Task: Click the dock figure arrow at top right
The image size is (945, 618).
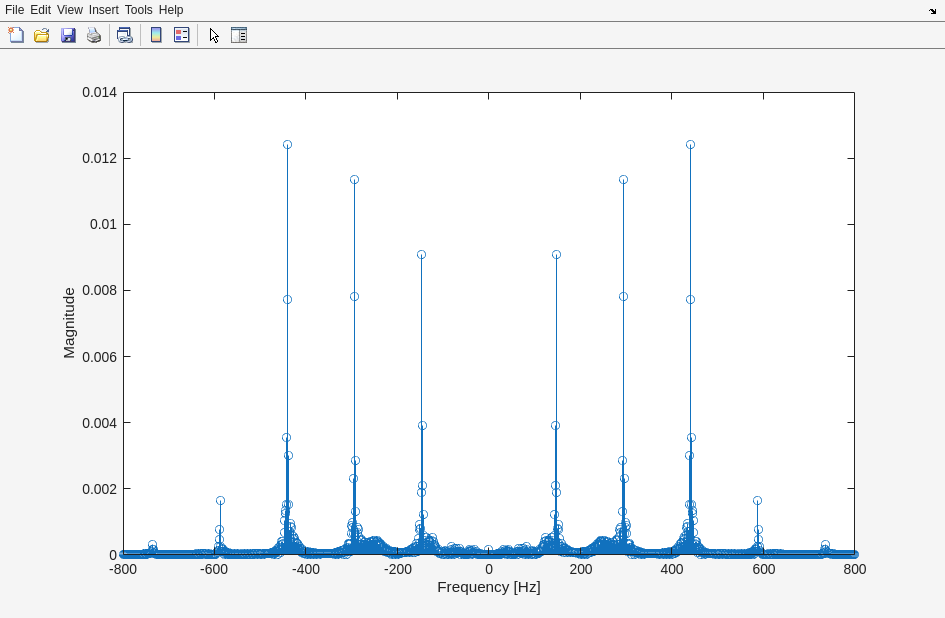Action: [x=932, y=10]
